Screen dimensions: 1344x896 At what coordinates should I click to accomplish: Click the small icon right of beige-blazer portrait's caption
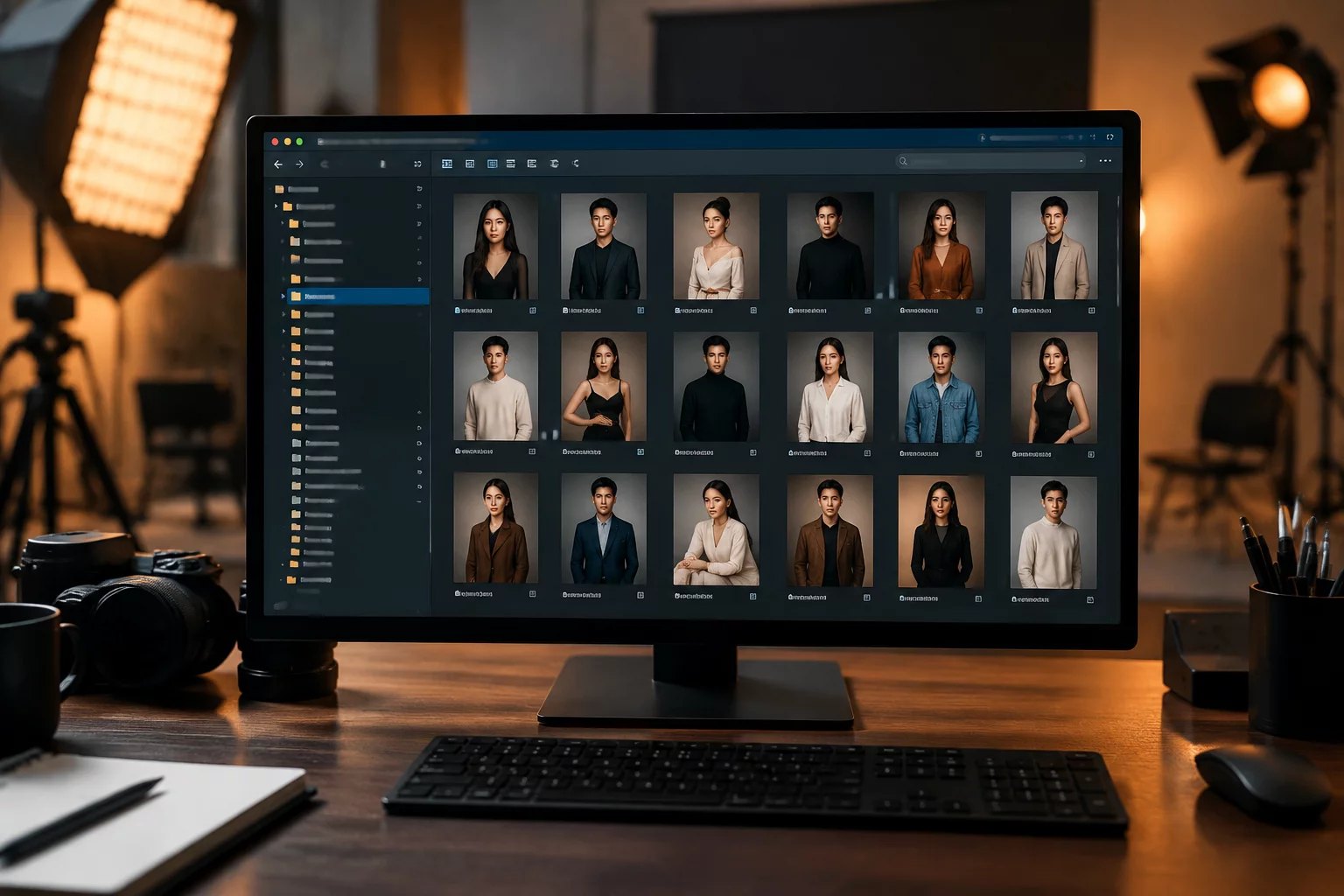(x=1091, y=311)
